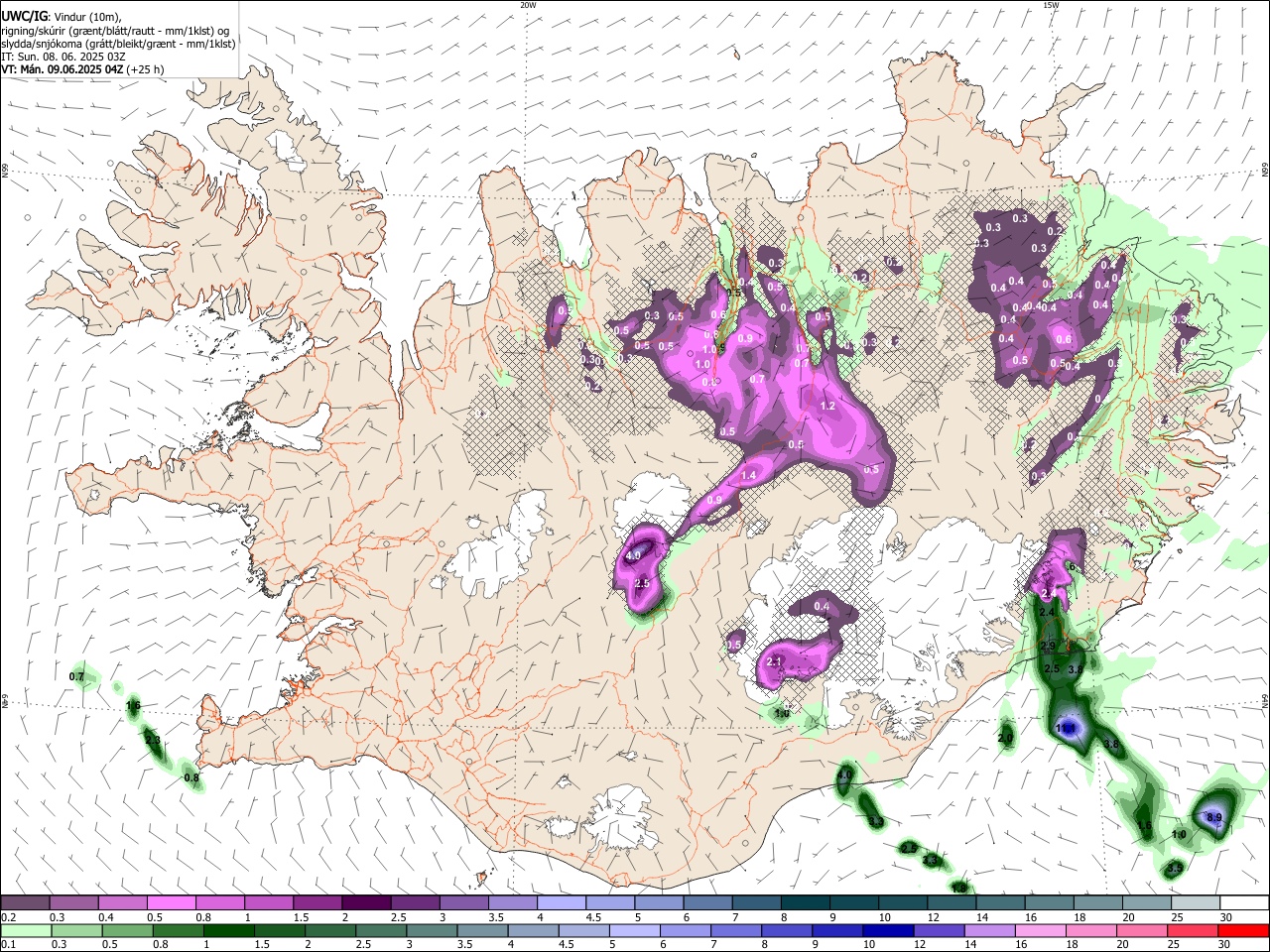Click the 'UWC/IG' title text
The height and width of the screenshot is (952, 1270).
tap(24, 17)
